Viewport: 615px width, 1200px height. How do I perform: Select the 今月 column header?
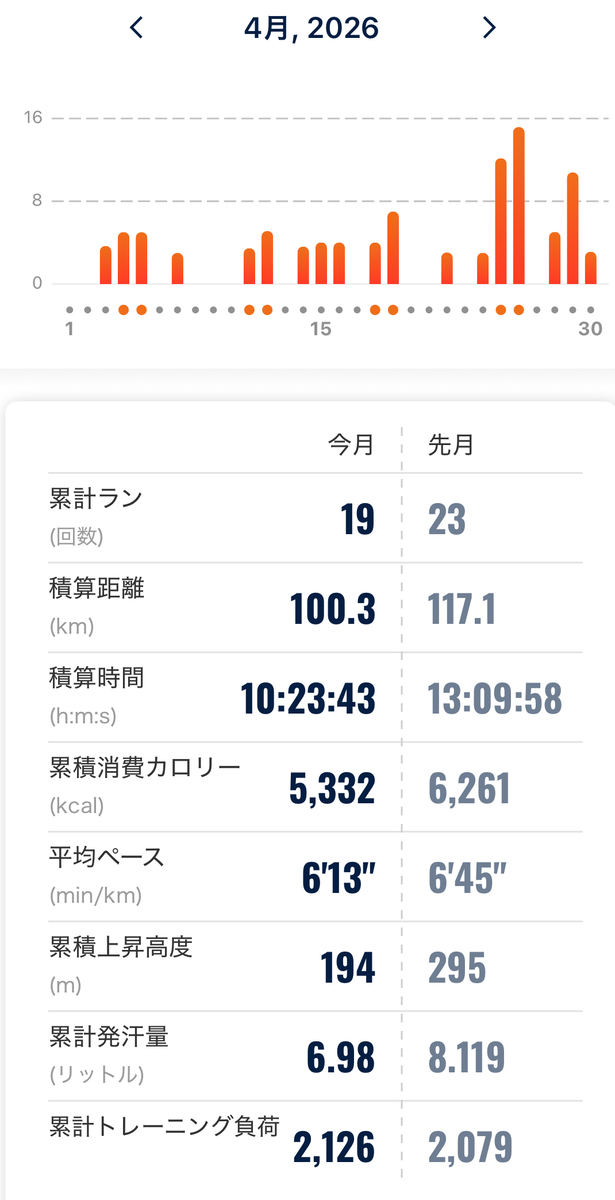point(351,445)
